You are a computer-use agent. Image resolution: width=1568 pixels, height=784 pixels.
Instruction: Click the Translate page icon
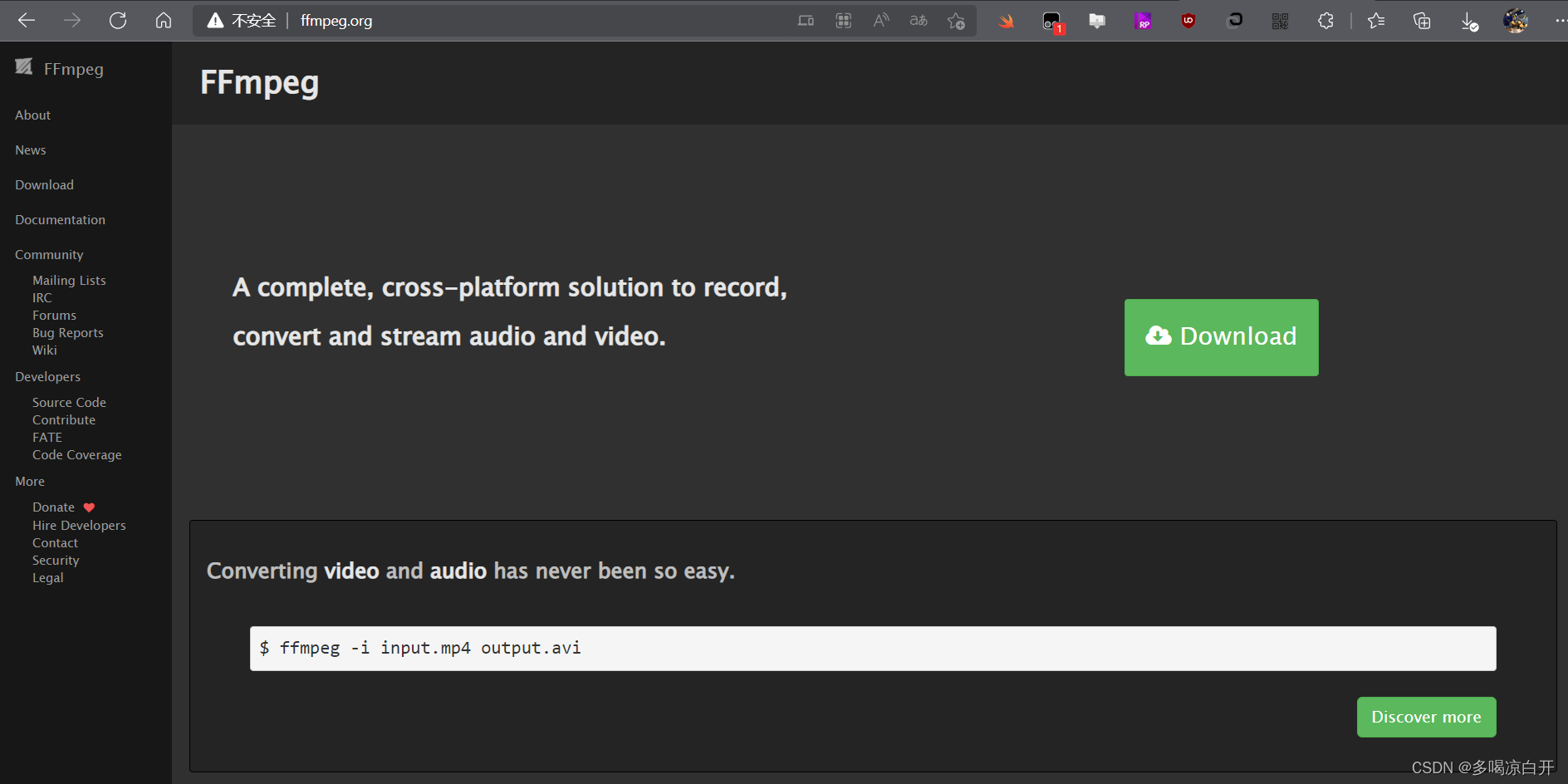919,21
